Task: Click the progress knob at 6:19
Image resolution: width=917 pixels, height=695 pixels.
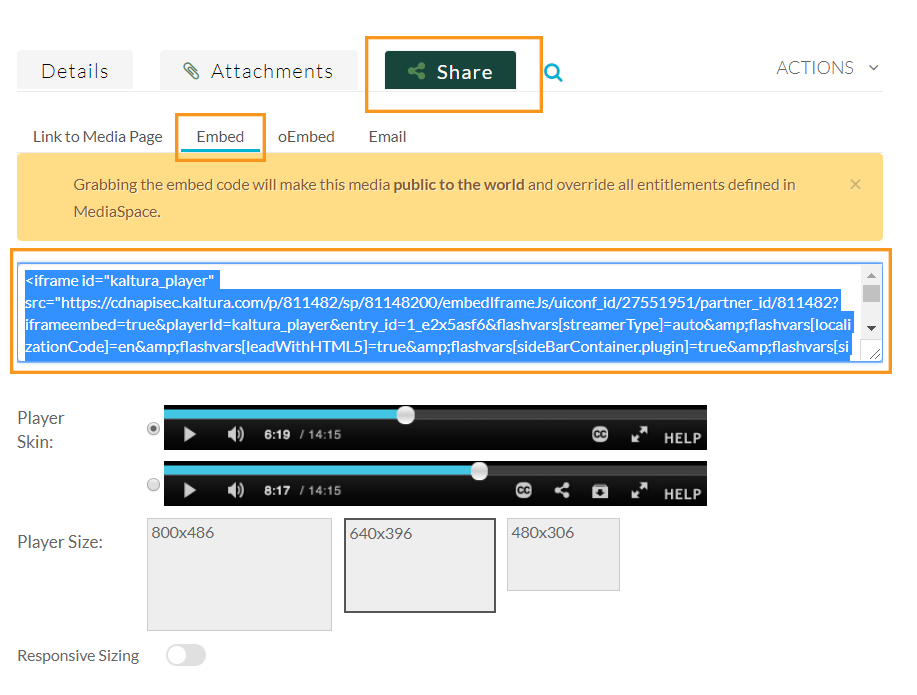Action: point(405,415)
